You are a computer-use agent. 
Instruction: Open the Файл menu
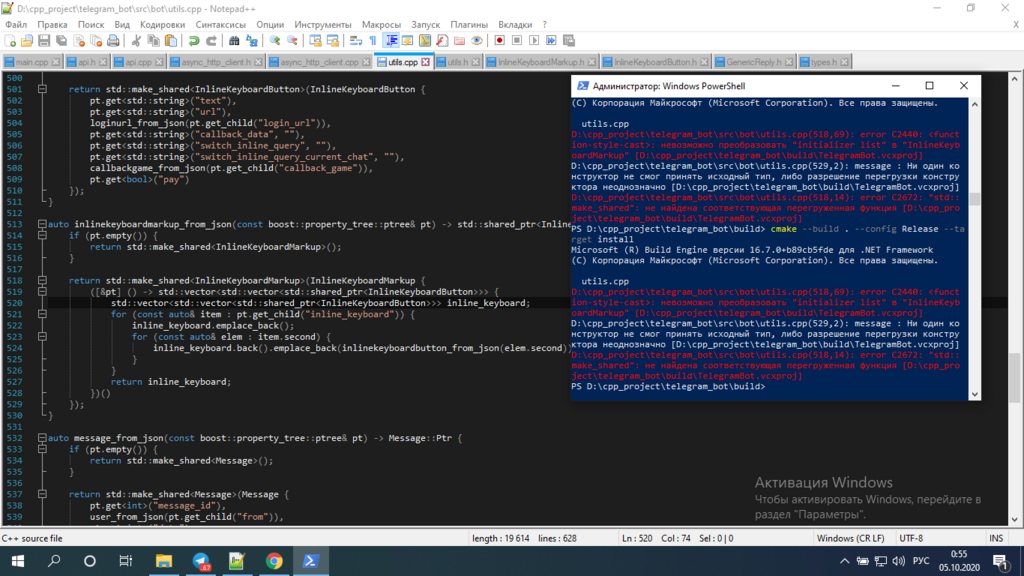(x=16, y=24)
